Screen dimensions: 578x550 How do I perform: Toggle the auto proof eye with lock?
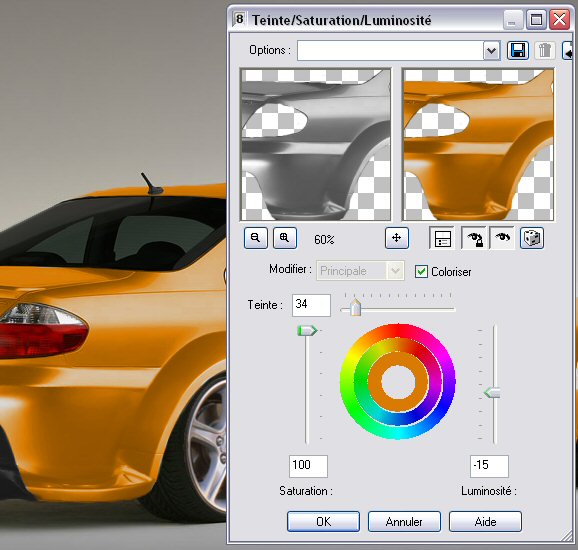[474, 238]
